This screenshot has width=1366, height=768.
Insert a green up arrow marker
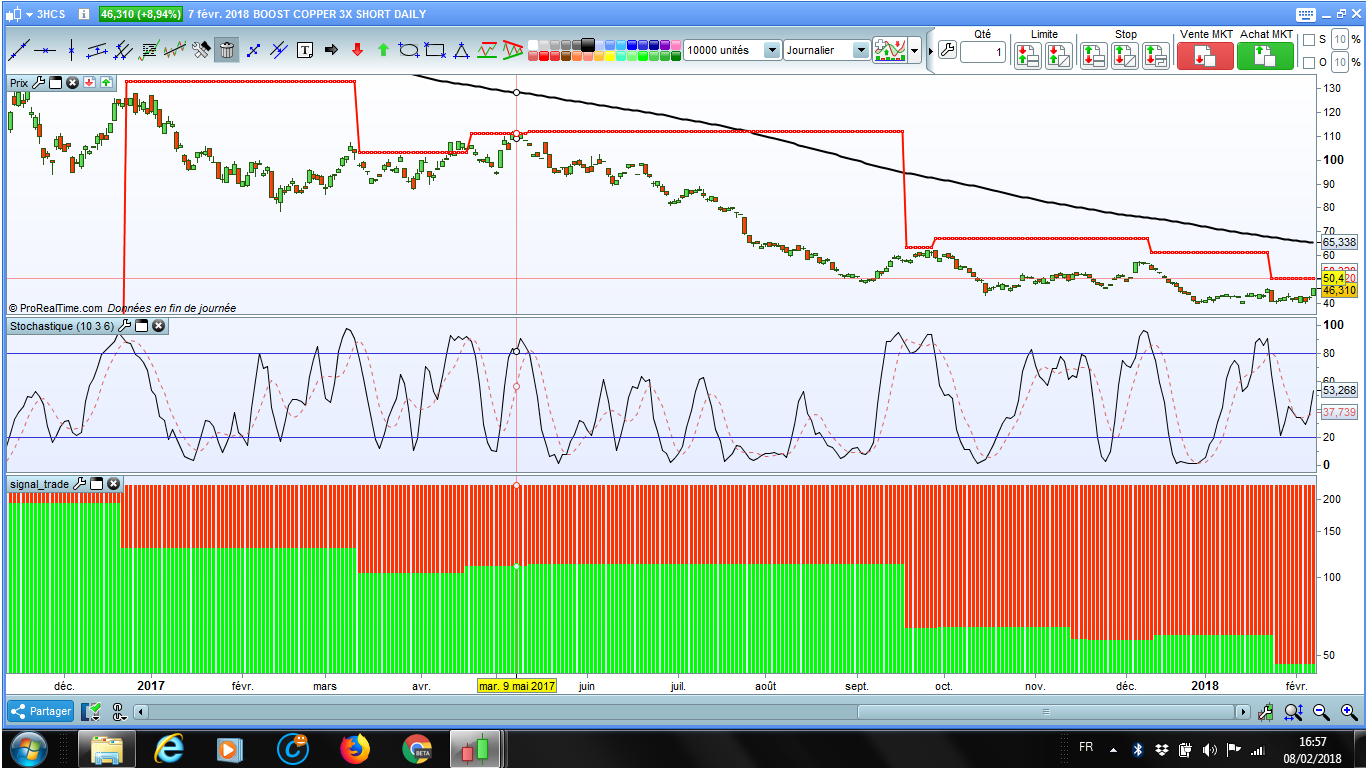point(383,50)
